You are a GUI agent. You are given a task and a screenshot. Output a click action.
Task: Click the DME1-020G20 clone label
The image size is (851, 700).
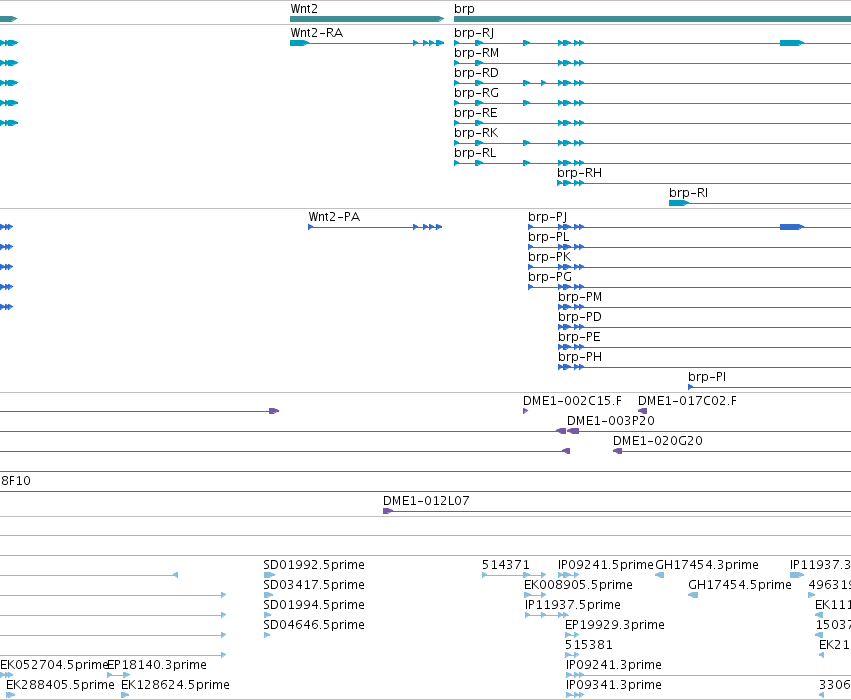pyautogui.click(x=658, y=441)
